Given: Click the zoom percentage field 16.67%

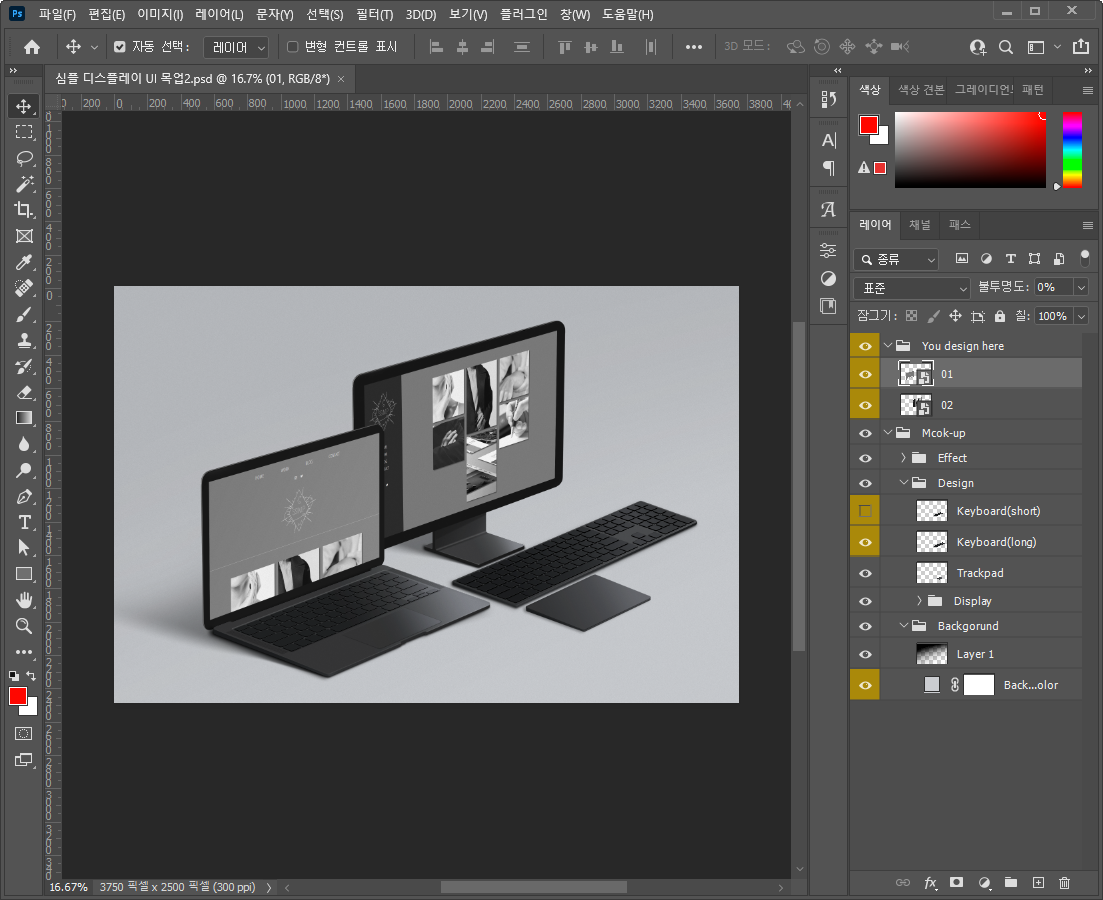Looking at the screenshot, I should (68, 887).
